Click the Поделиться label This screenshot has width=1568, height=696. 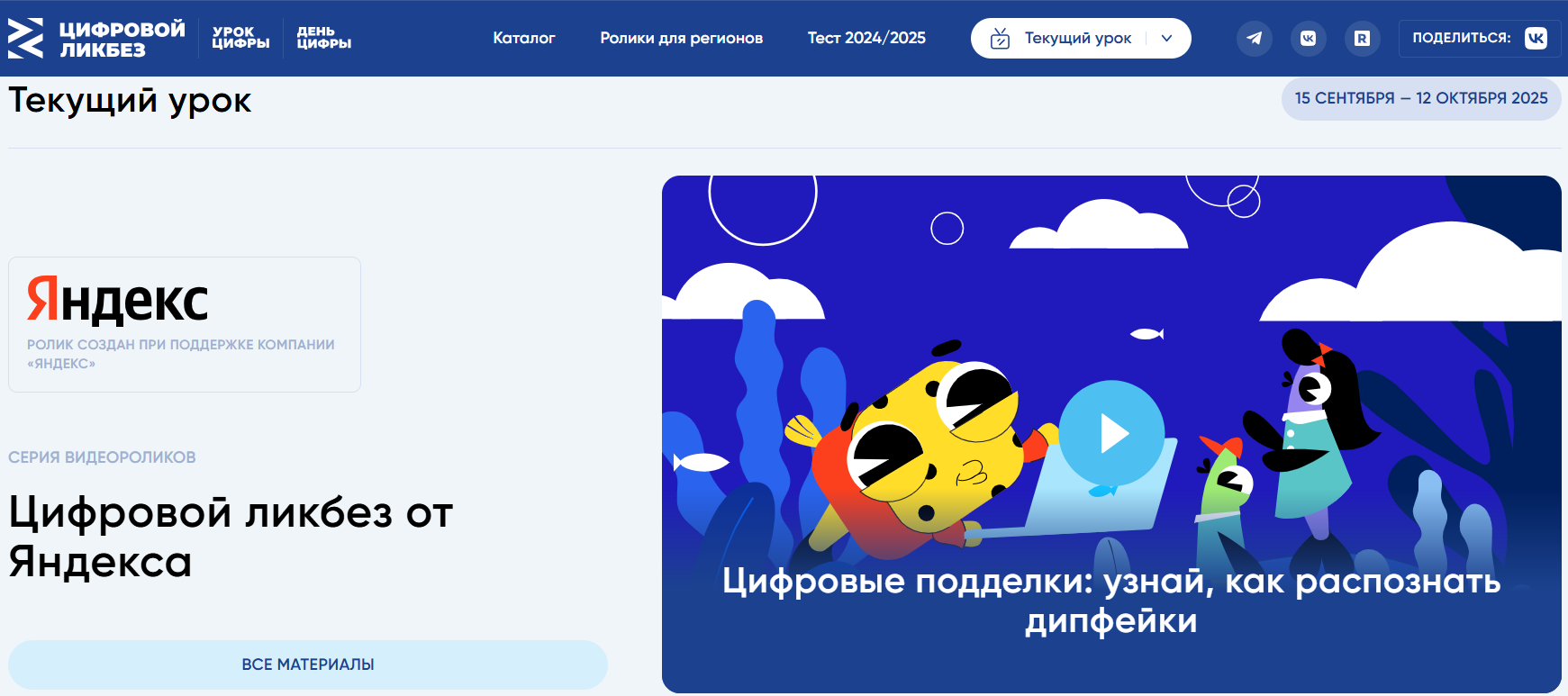click(x=1462, y=38)
